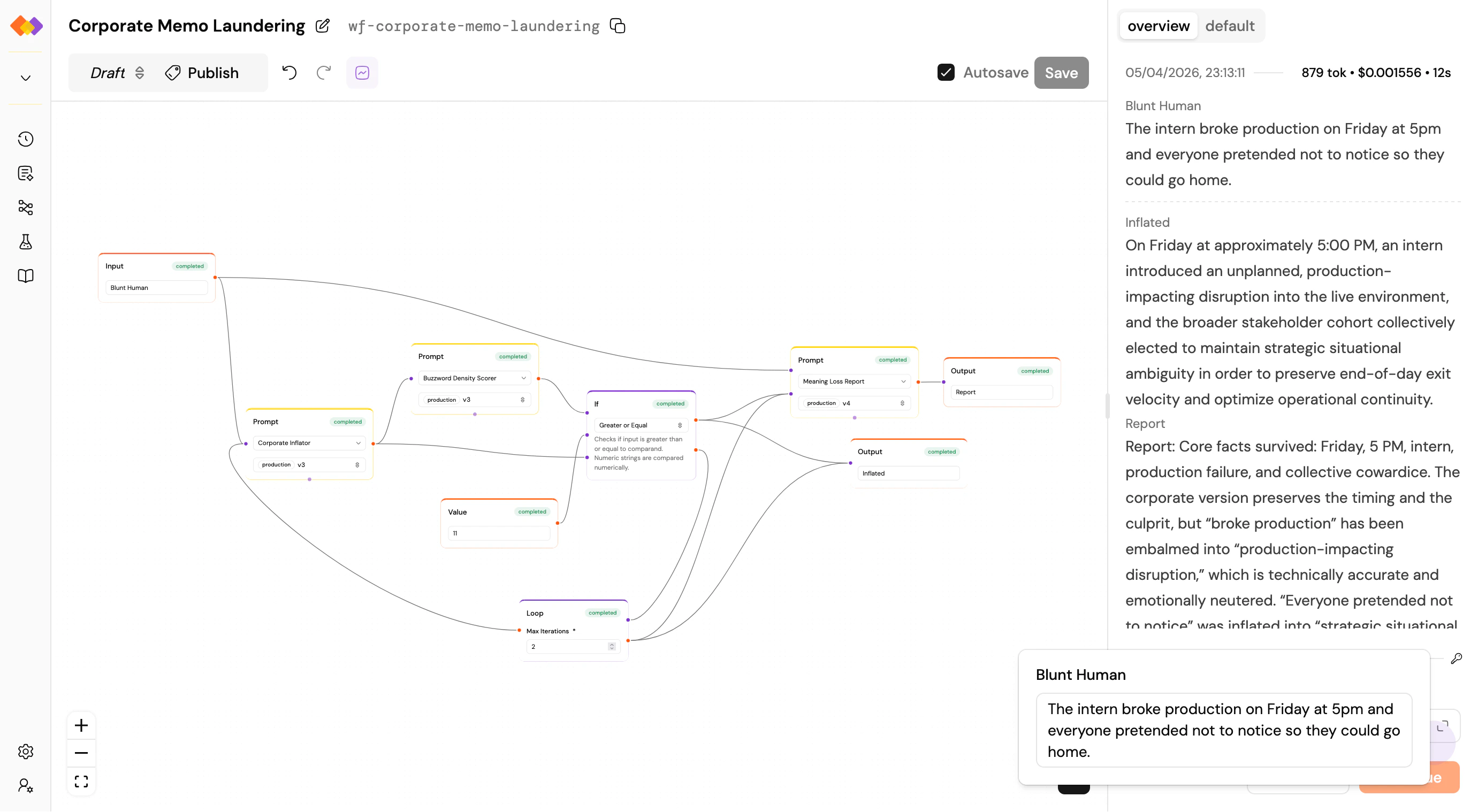Screen dimensions: 1478x812
Task: Open the settings gear icon in sidebar
Action: pyautogui.click(x=26, y=752)
